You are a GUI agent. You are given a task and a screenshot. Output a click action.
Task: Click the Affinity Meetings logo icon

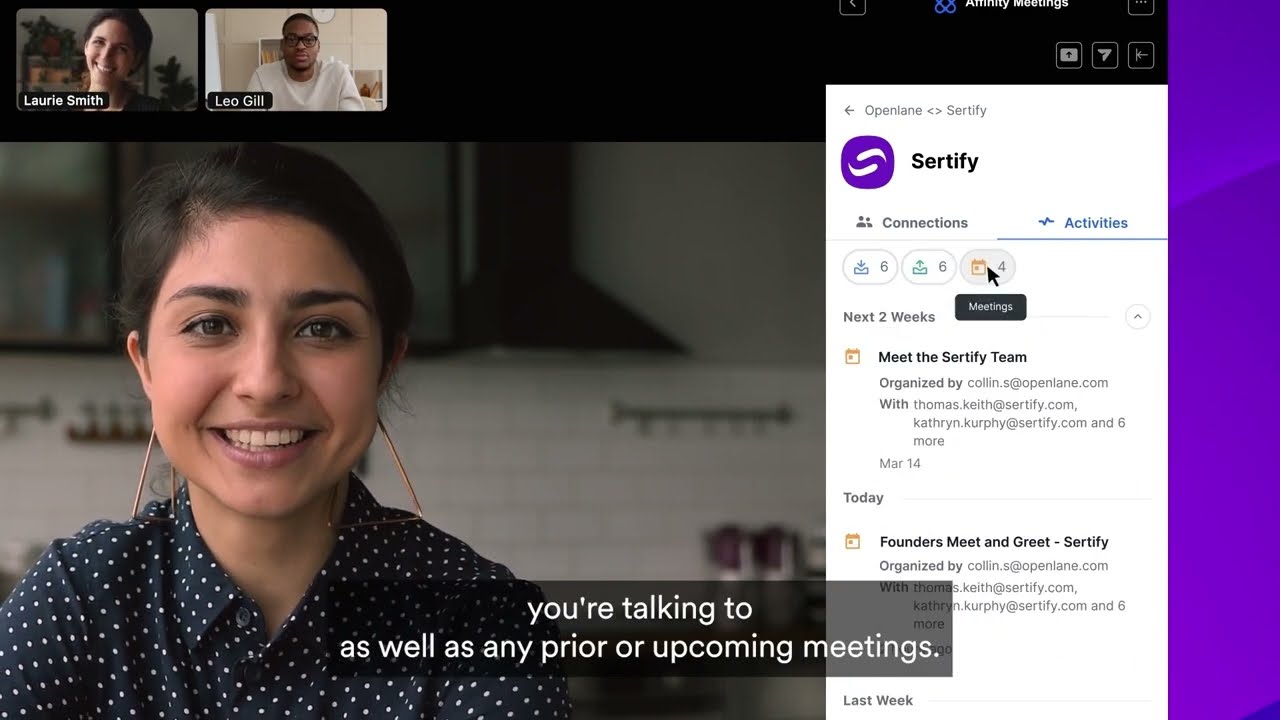945,6
